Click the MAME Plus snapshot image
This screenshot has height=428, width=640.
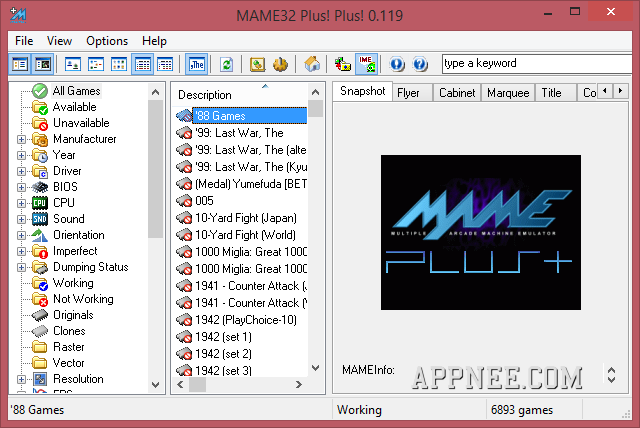pyautogui.click(x=481, y=232)
